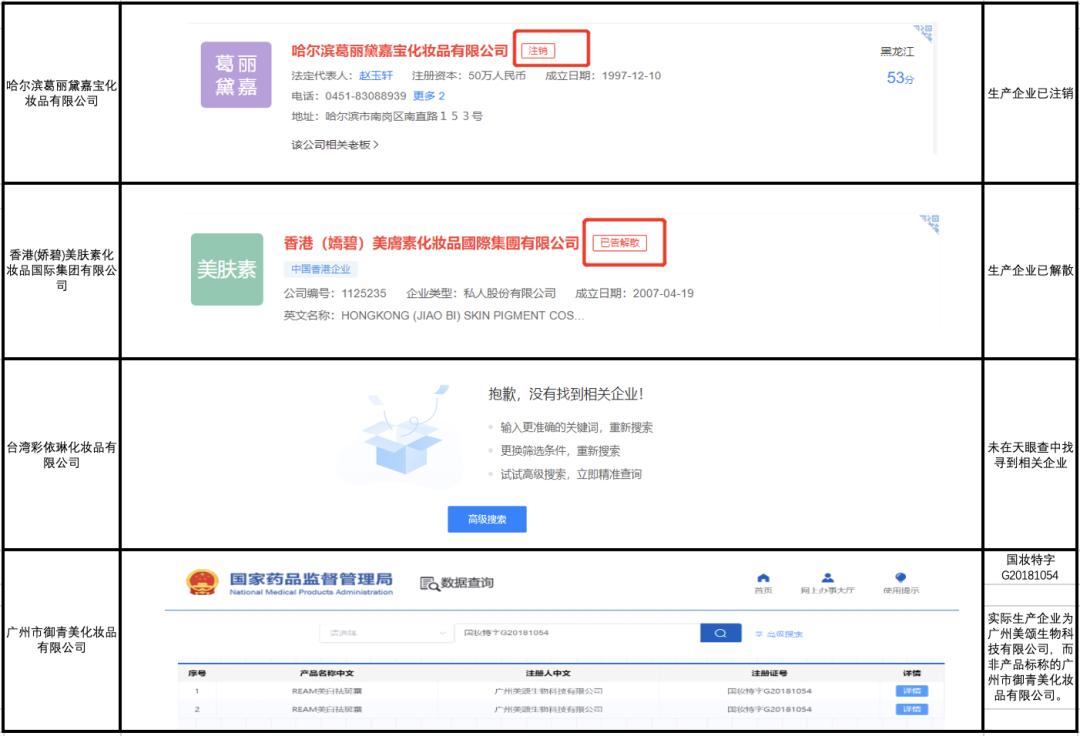Click the 黑龙江 region label

point(897,52)
